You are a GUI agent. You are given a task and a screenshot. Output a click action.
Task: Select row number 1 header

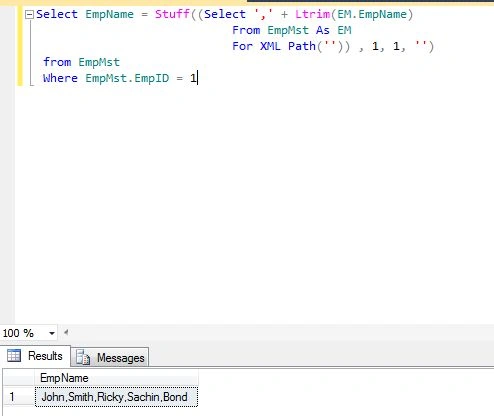[19, 397]
